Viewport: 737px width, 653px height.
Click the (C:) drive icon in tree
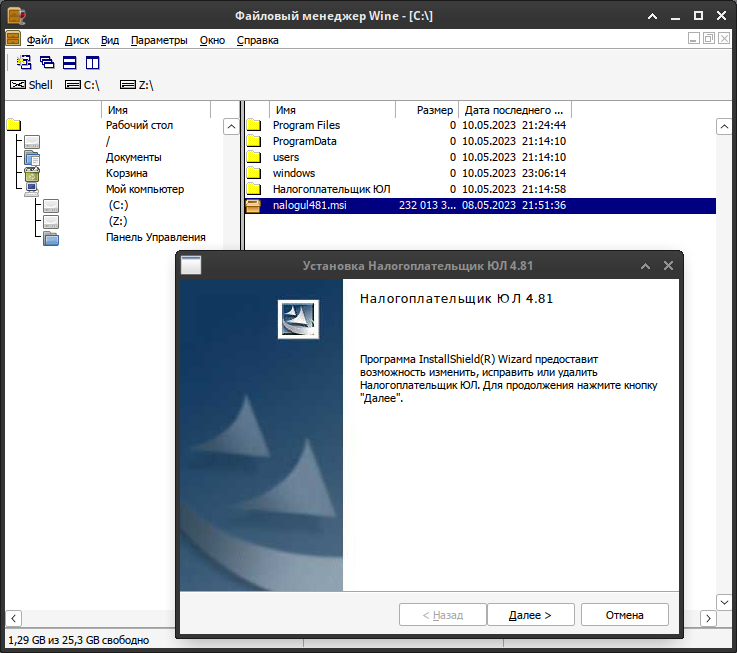coord(51,205)
